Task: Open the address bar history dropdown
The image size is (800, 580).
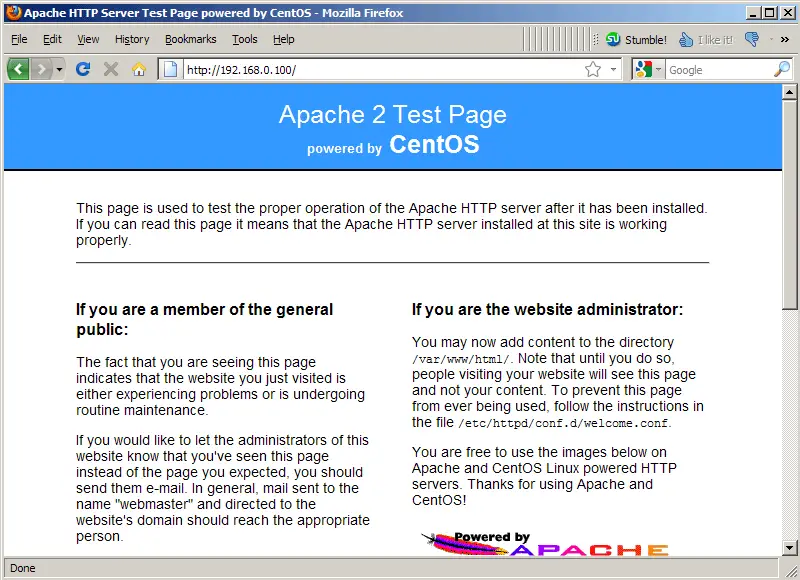Action: coord(613,69)
